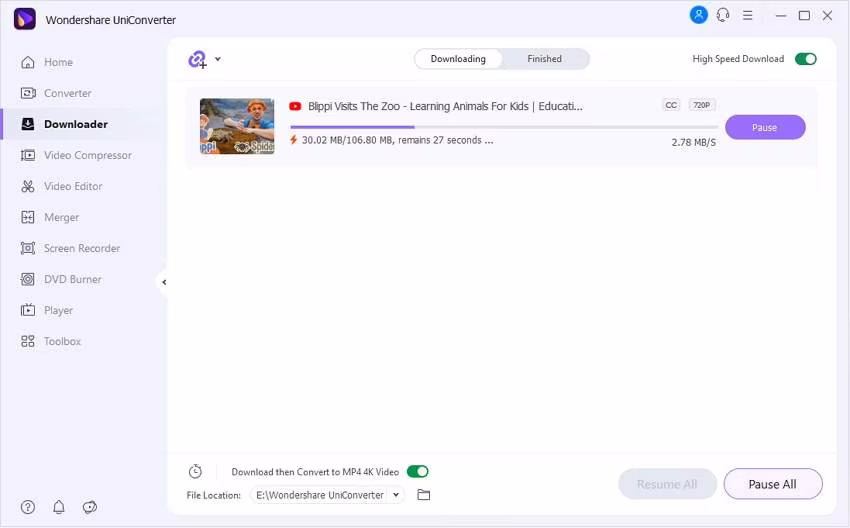The height and width of the screenshot is (528, 850).
Task: Open Screen Recorder from sidebar
Action: pos(82,248)
